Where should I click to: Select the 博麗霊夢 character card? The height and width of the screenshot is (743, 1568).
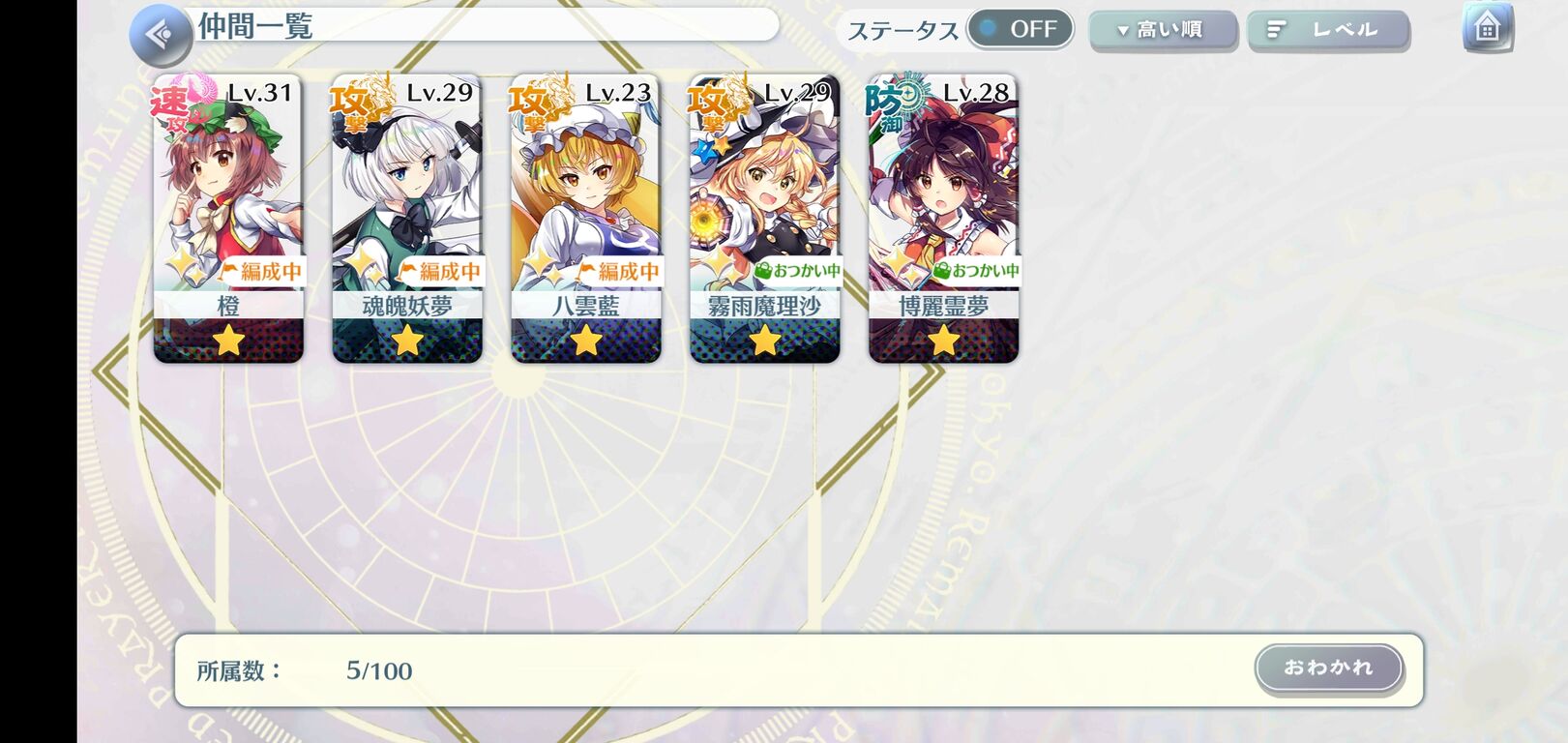[944, 219]
